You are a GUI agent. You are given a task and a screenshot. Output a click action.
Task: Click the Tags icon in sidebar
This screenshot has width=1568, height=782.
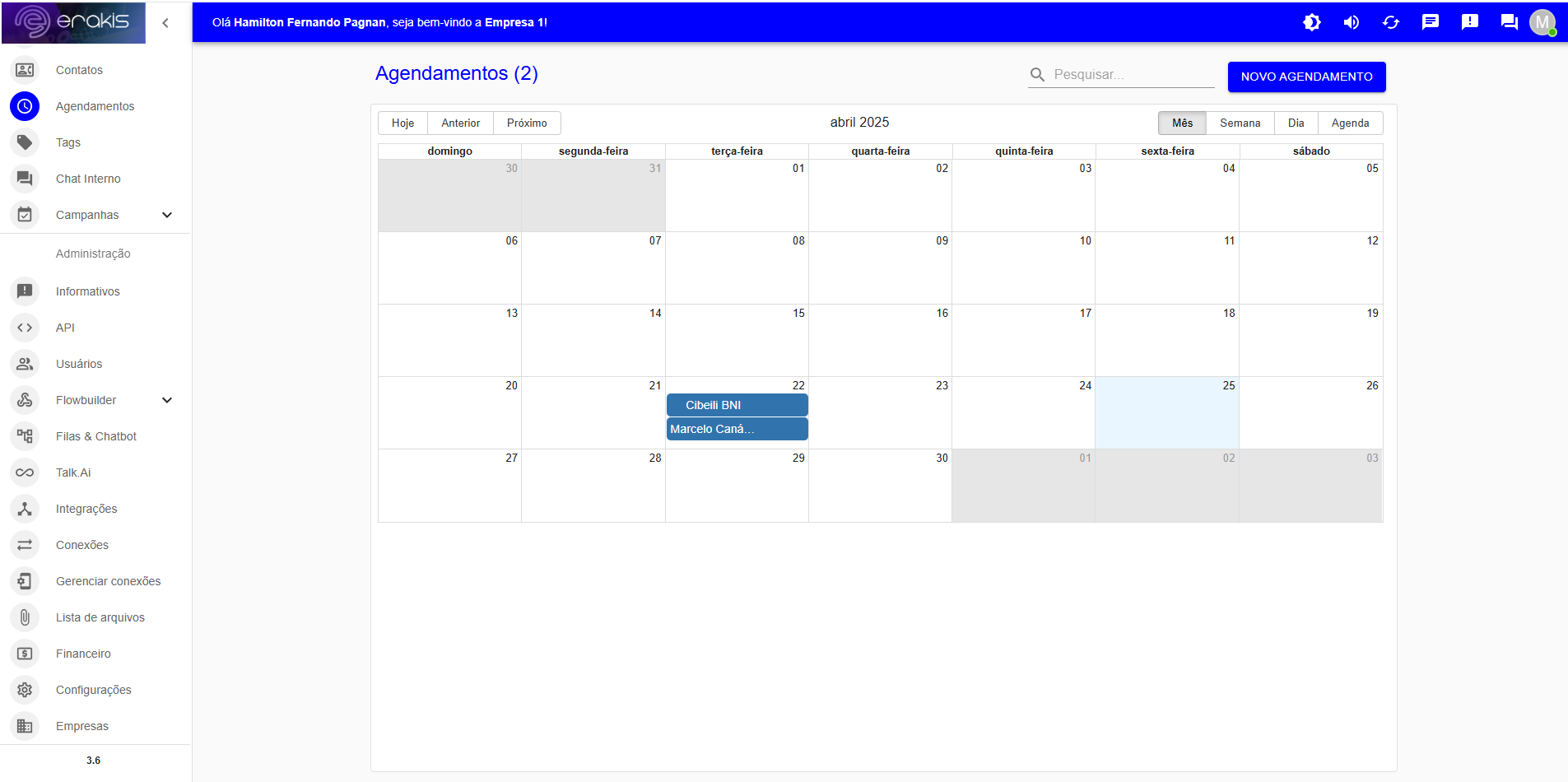pos(25,142)
